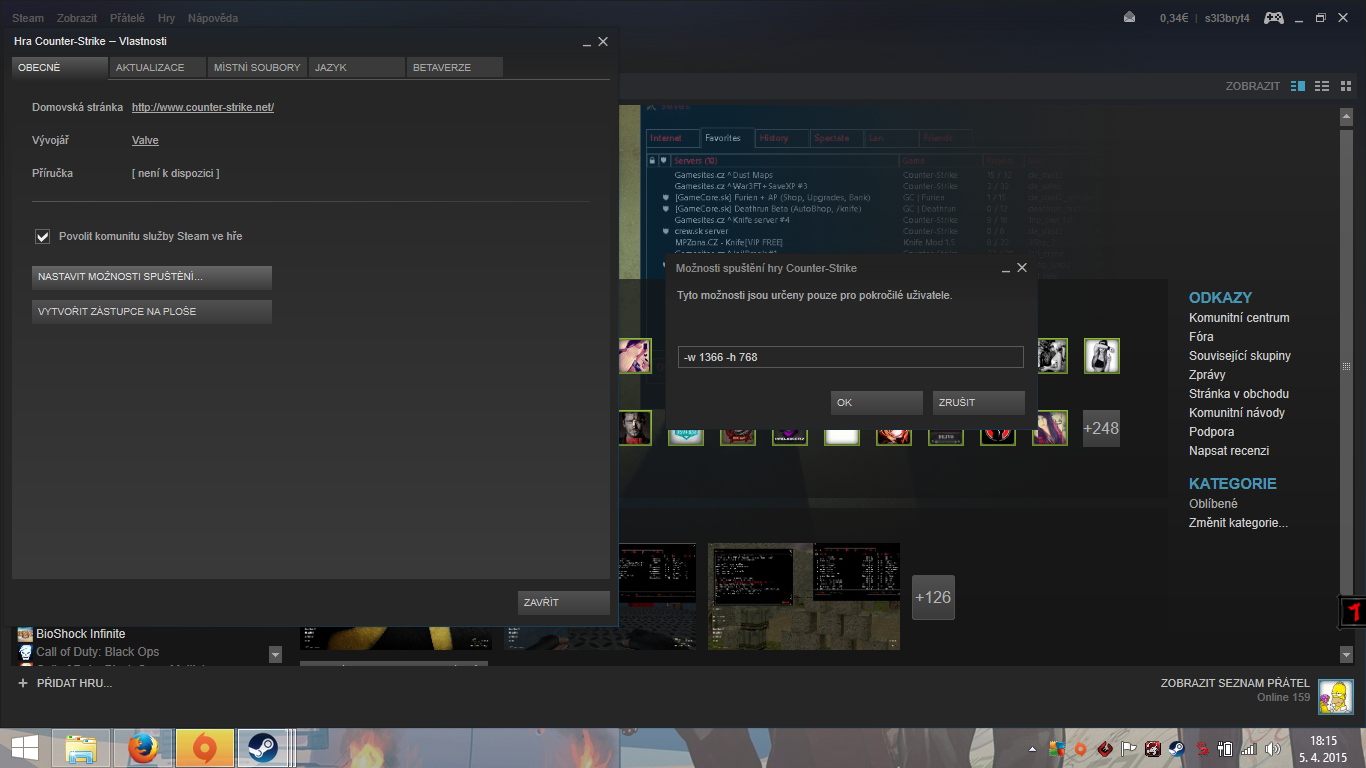Select the BETAVERZE tab

pyautogui.click(x=454, y=67)
